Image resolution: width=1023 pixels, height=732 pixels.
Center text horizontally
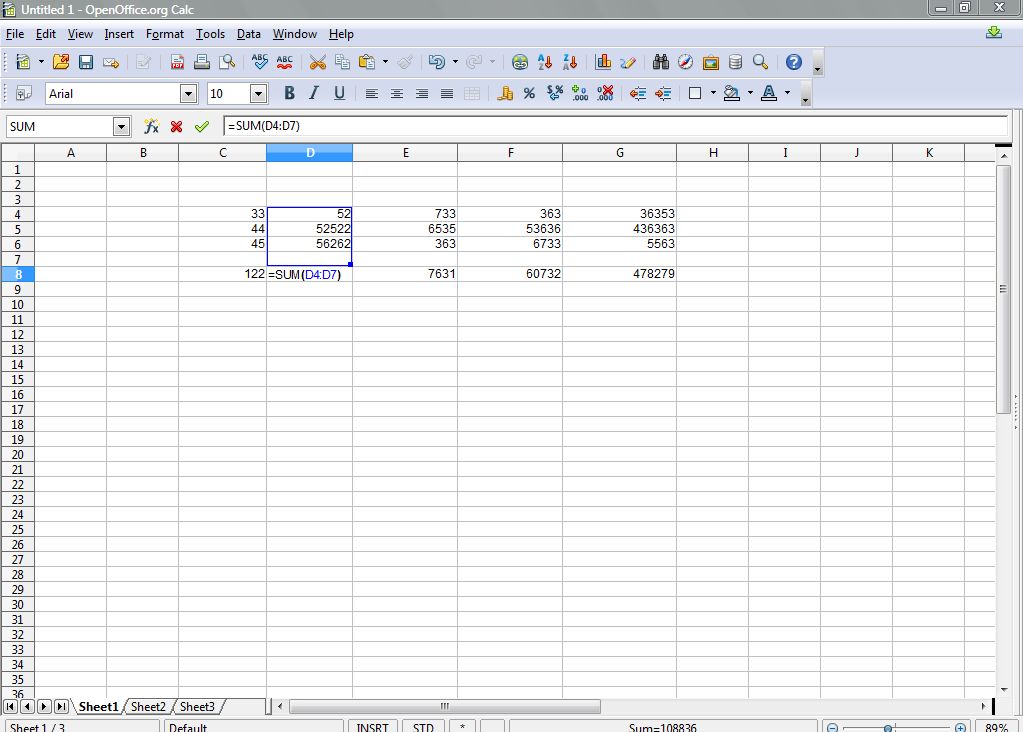click(x=397, y=93)
